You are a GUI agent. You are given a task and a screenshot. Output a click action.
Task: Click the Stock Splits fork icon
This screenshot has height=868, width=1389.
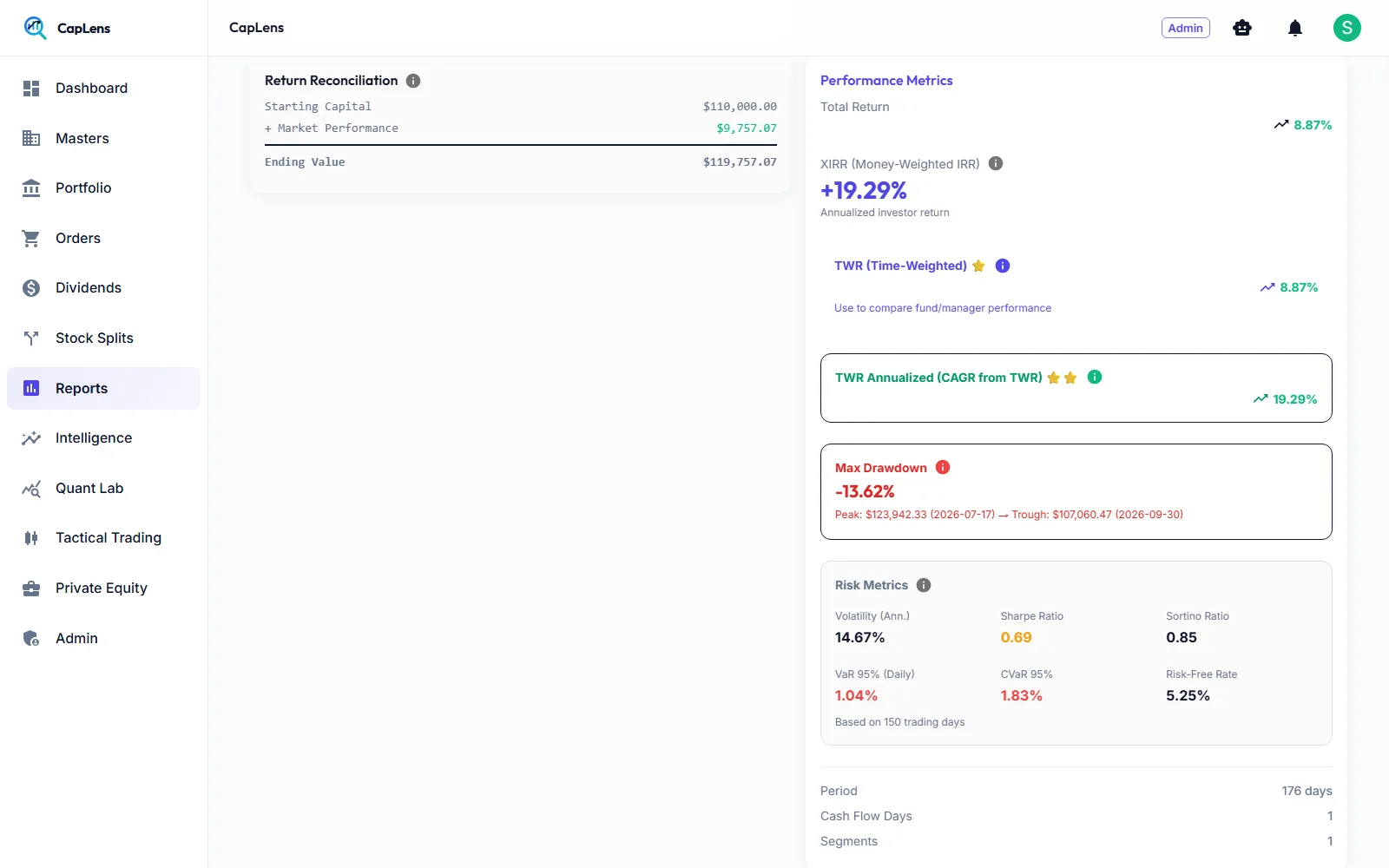[x=31, y=338]
